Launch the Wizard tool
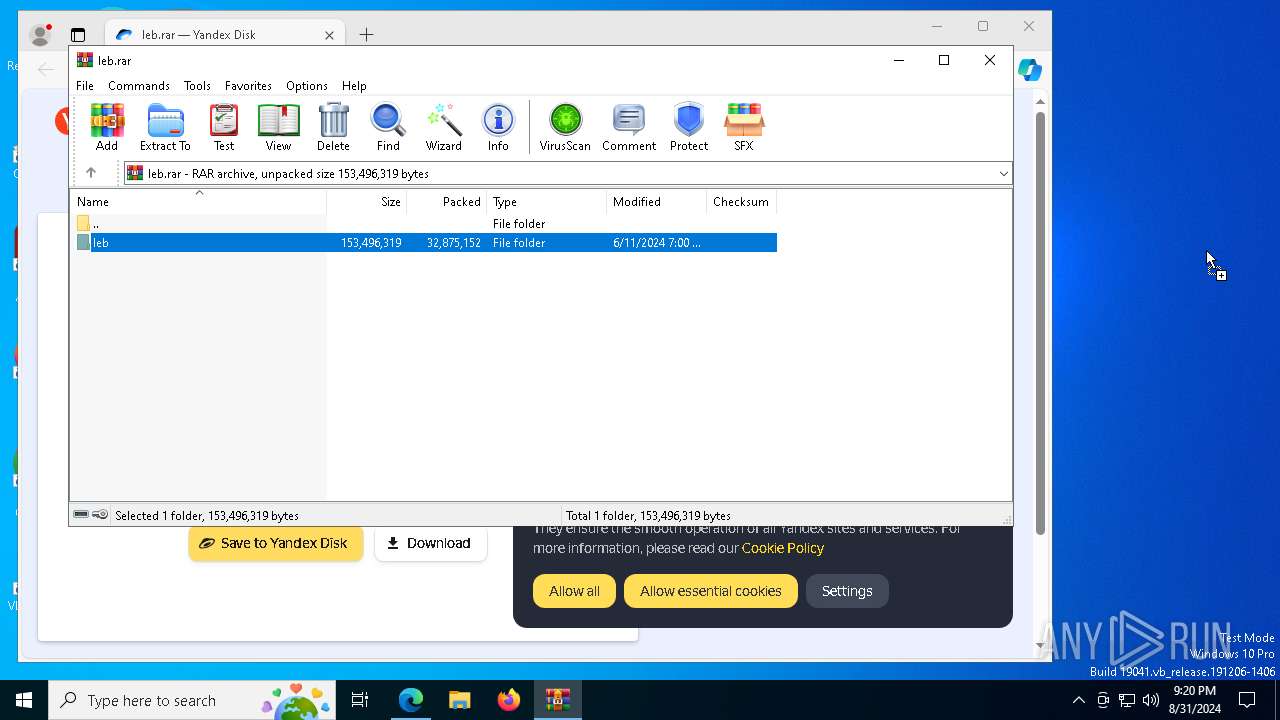Viewport: 1280px width, 720px height. (x=443, y=127)
